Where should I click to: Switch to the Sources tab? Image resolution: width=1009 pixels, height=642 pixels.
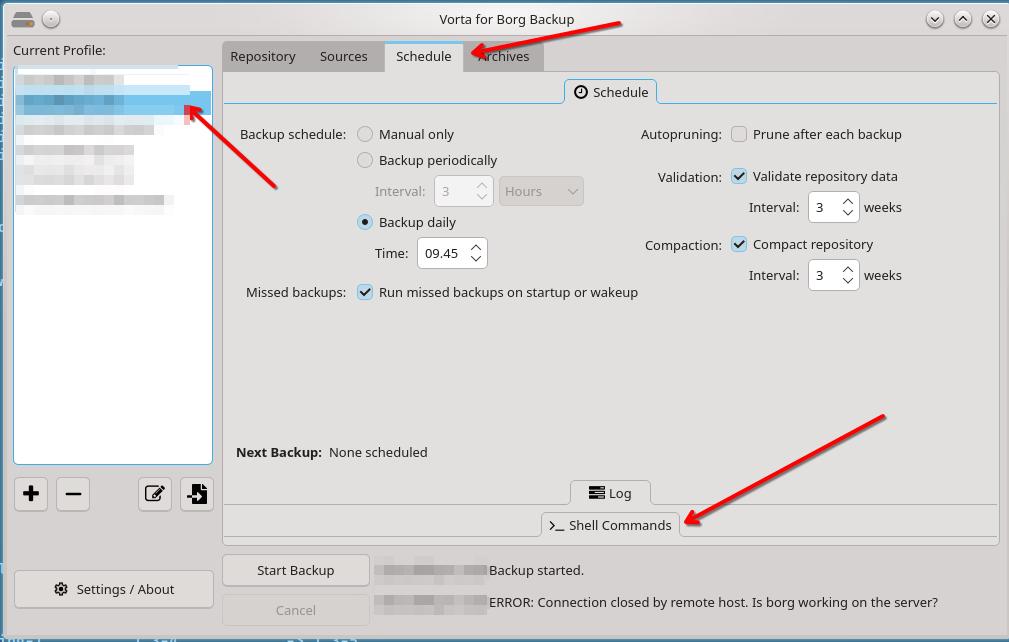pyautogui.click(x=344, y=57)
